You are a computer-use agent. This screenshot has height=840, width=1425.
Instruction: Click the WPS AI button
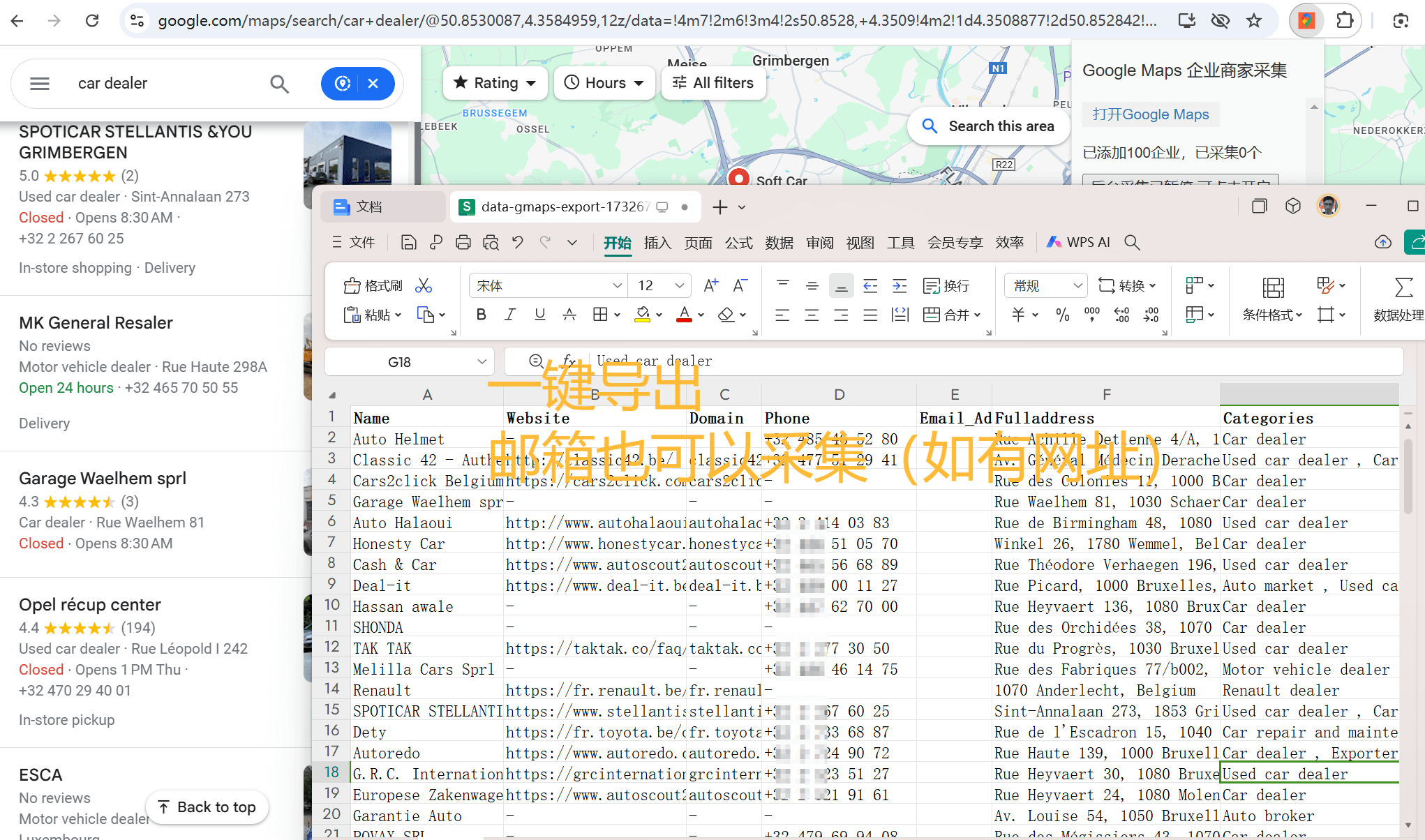tap(1078, 242)
